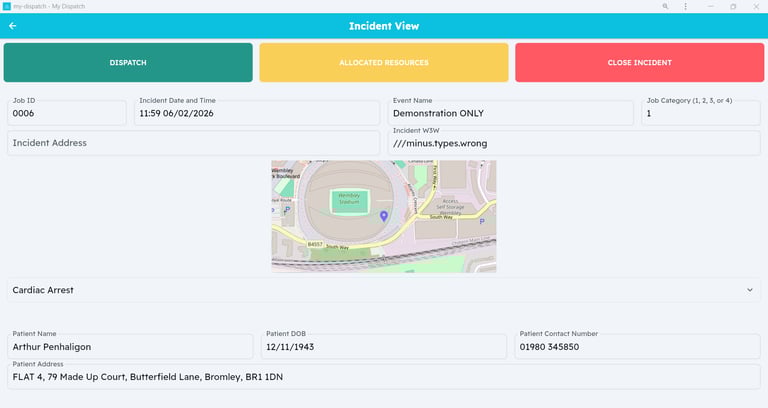
Task: Click the Incident W3W field
Action: coord(573,143)
